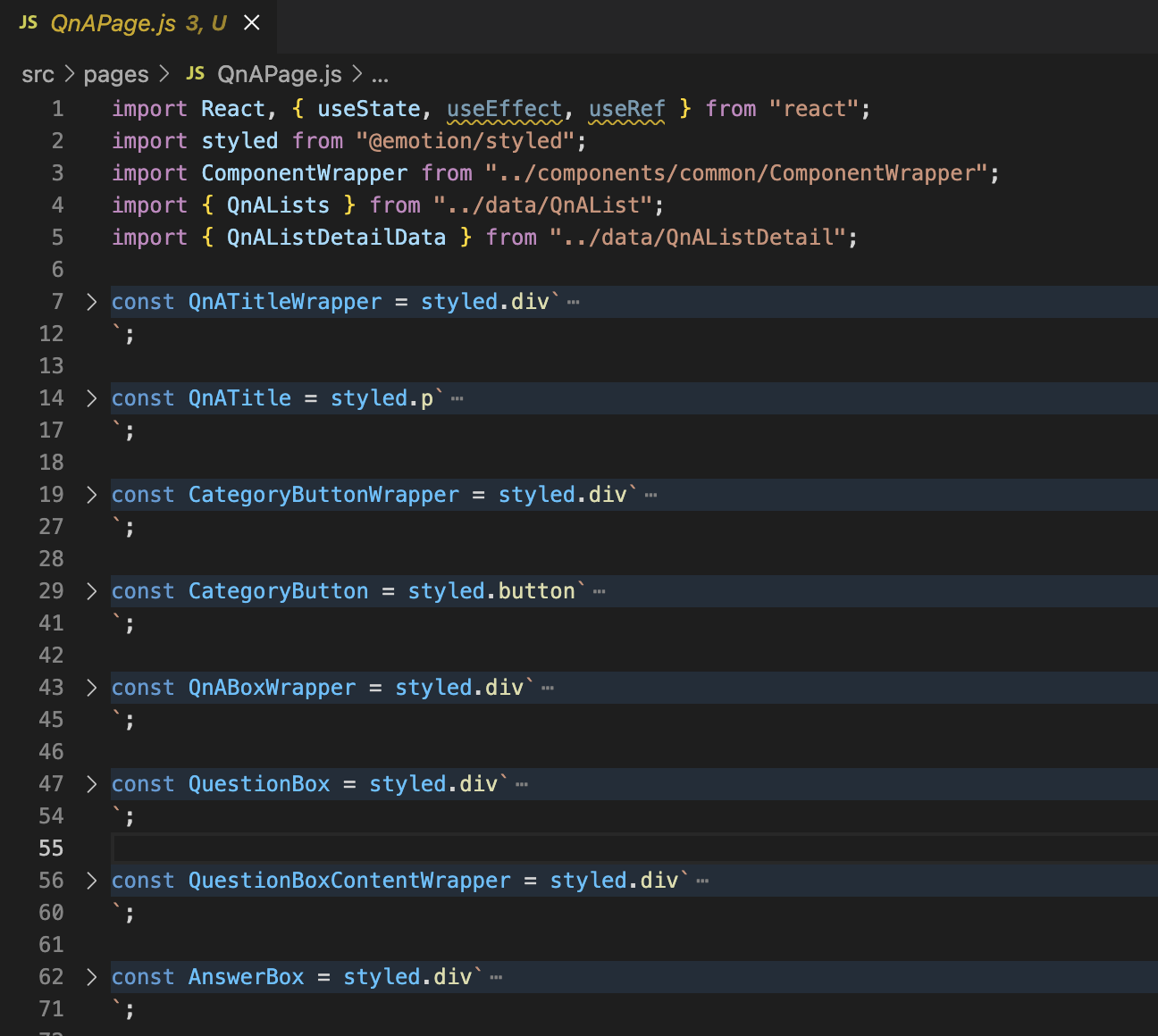Click the QuestionBoxContentWrapper constant name
Image resolution: width=1158 pixels, height=1036 pixels.
point(349,881)
